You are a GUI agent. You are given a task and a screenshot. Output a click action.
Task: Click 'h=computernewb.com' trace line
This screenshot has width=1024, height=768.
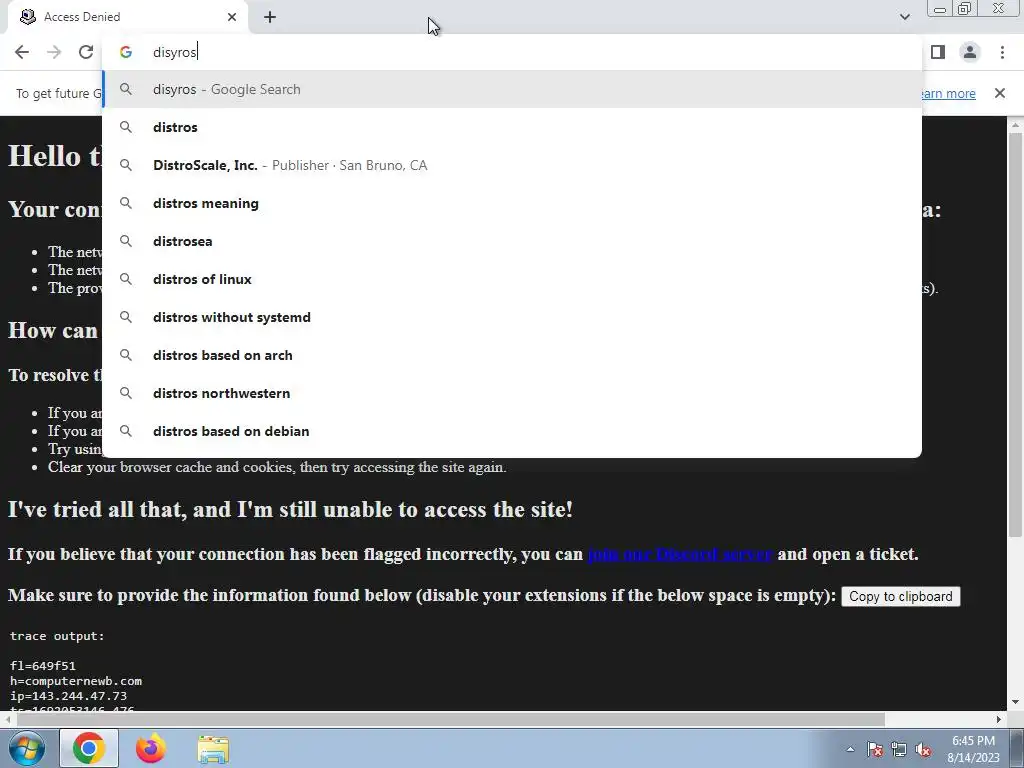[76, 681]
